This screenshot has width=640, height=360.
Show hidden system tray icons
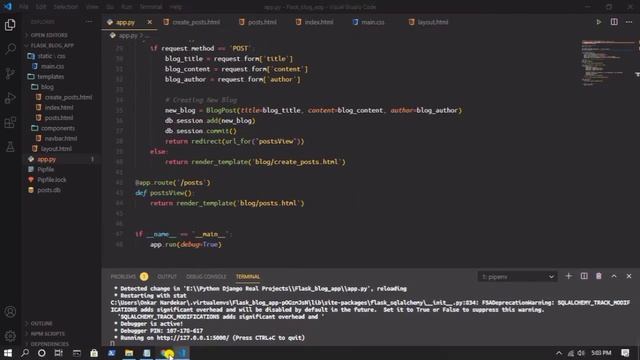tap(559, 353)
